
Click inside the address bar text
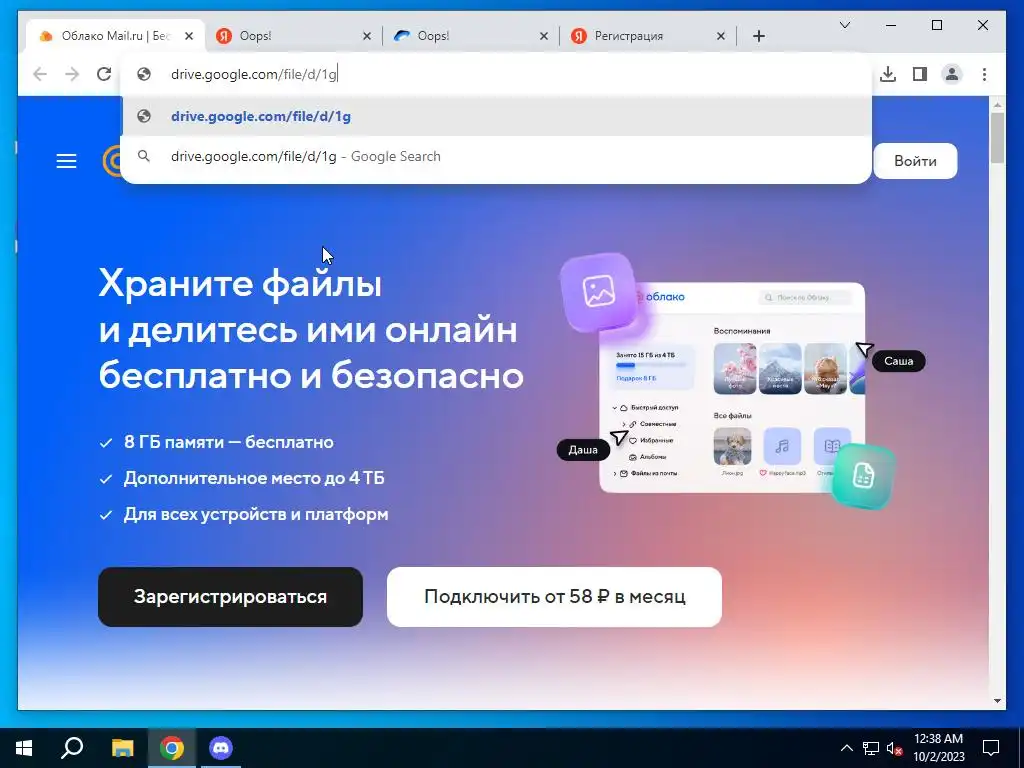point(253,74)
